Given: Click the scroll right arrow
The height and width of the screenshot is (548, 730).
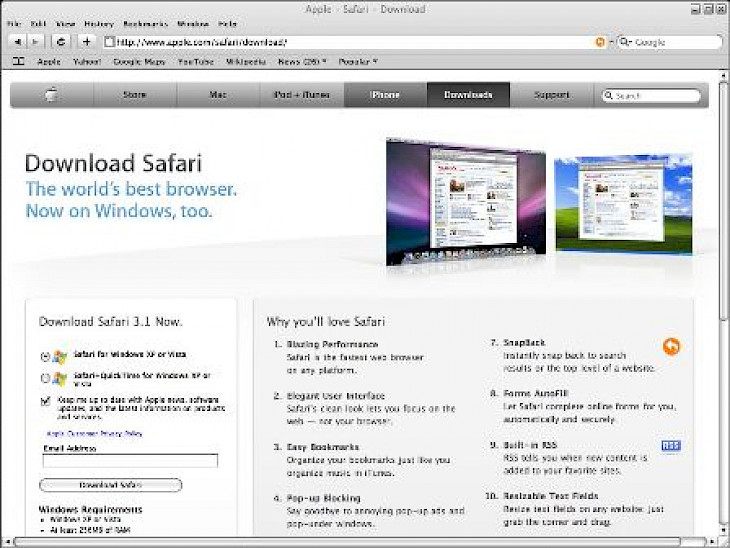Looking at the screenshot, I should point(711,542).
